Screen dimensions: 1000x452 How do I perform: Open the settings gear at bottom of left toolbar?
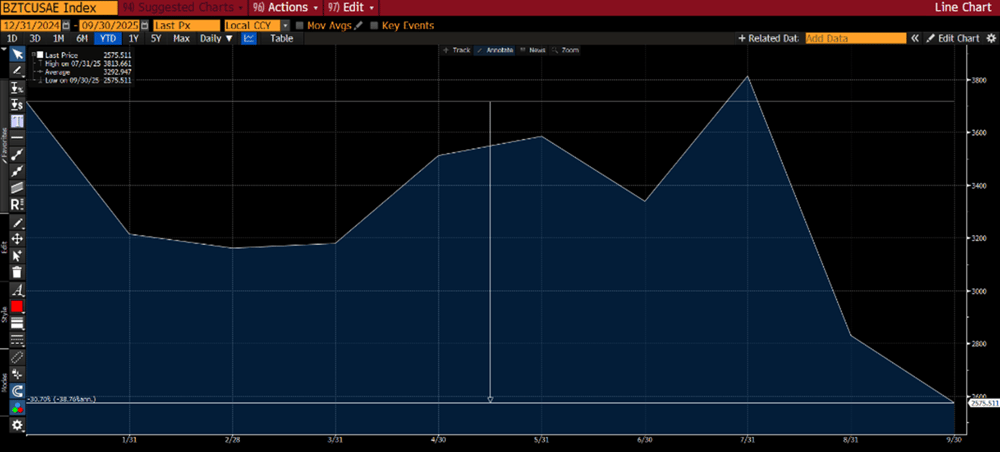pyautogui.click(x=17, y=425)
